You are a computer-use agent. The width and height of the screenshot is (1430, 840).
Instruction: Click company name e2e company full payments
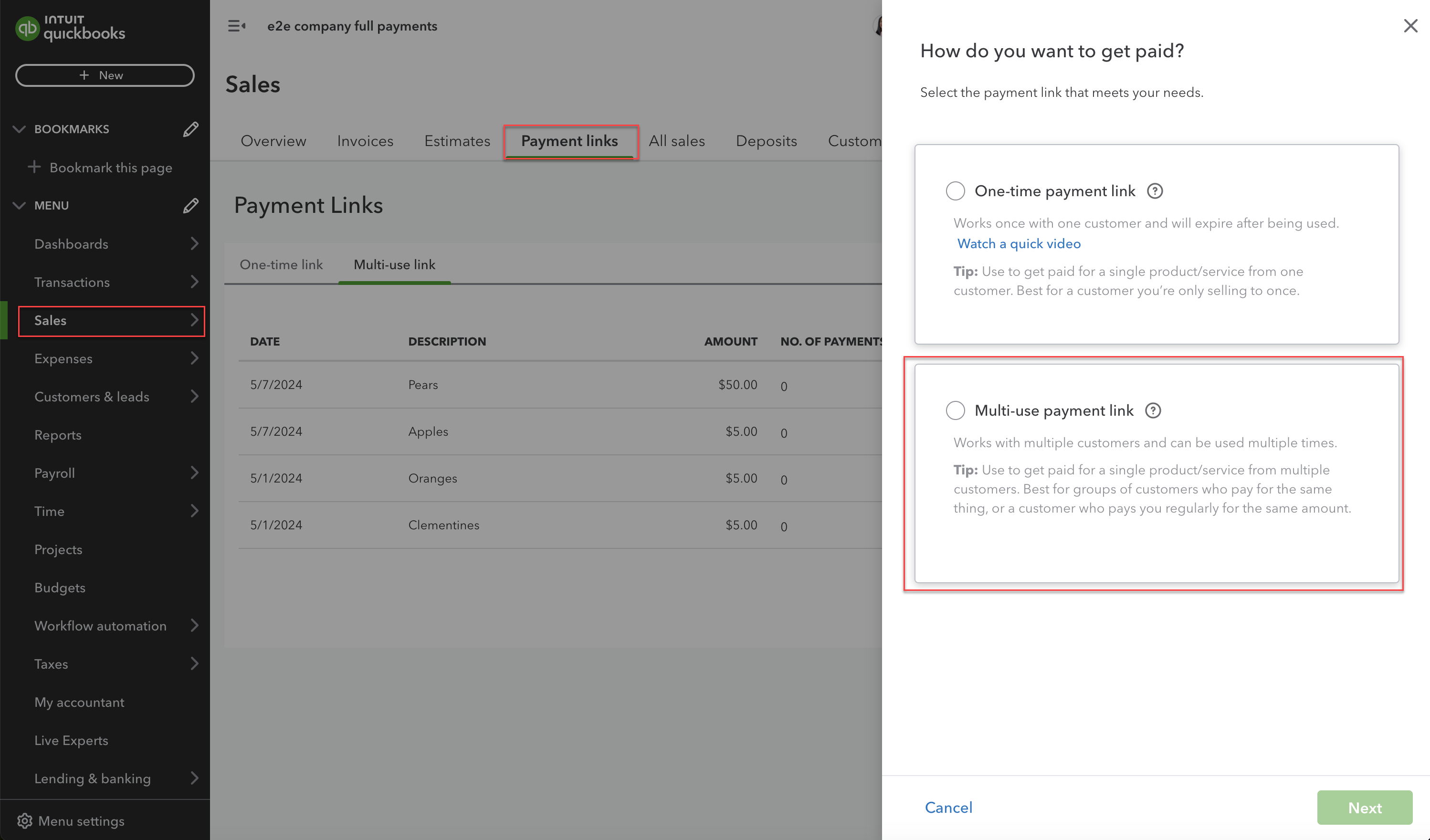pos(352,26)
